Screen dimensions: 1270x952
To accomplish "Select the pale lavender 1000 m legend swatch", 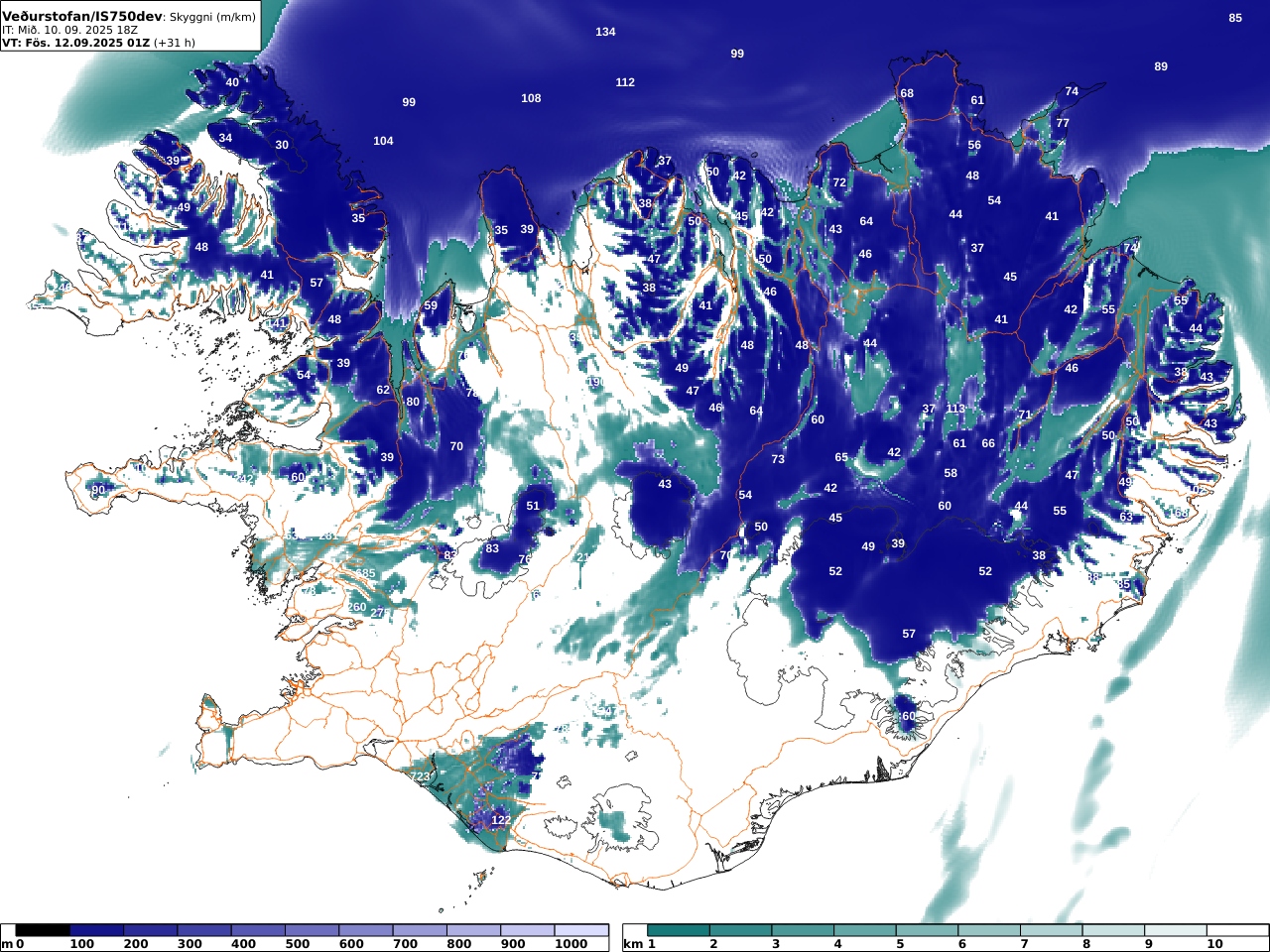I will point(580,930).
